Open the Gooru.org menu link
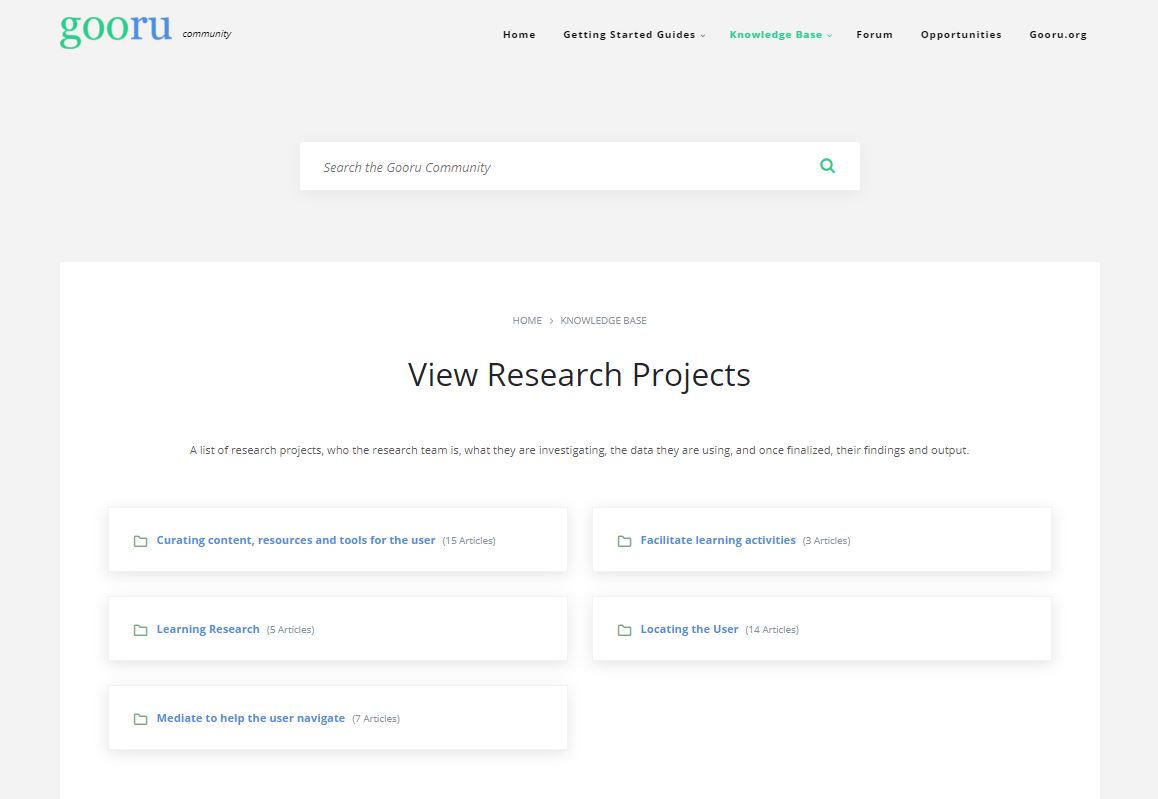Image resolution: width=1158 pixels, height=799 pixels. (x=1058, y=35)
